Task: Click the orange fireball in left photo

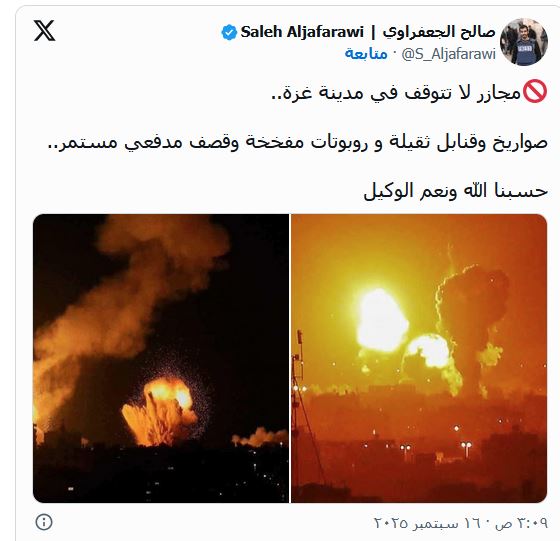Action: (160, 411)
